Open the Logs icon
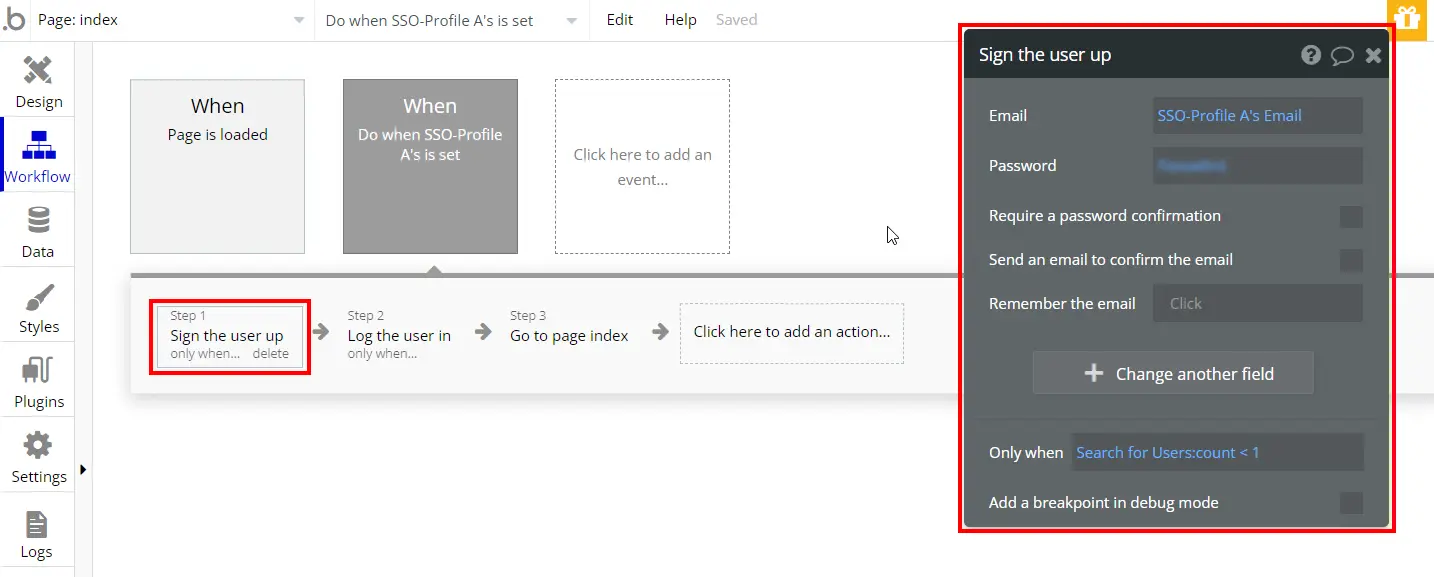 (37, 524)
